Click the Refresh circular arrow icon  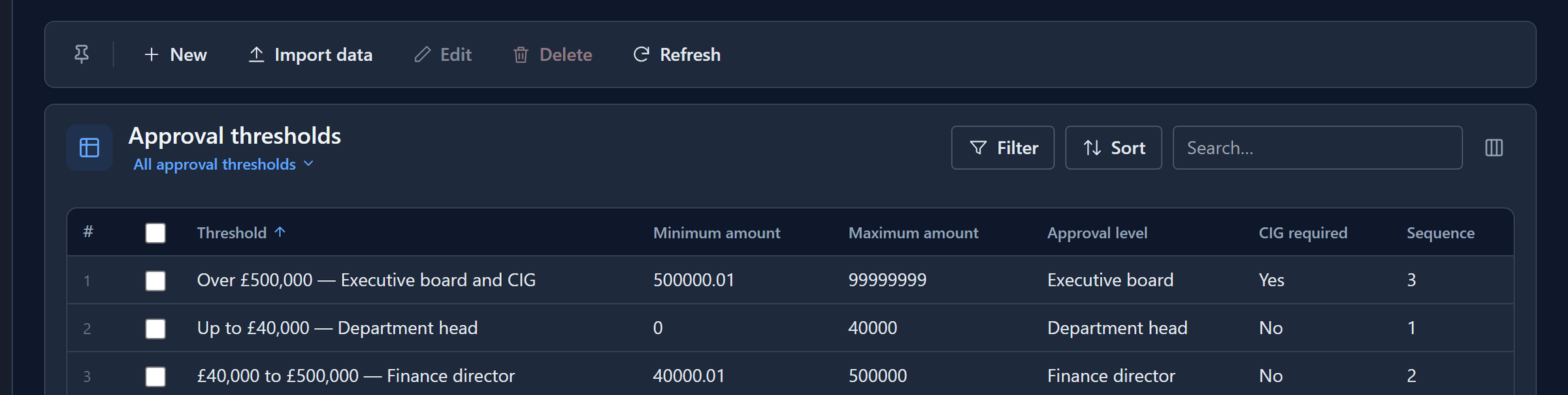pyautogui.click(x=642, y=54)
